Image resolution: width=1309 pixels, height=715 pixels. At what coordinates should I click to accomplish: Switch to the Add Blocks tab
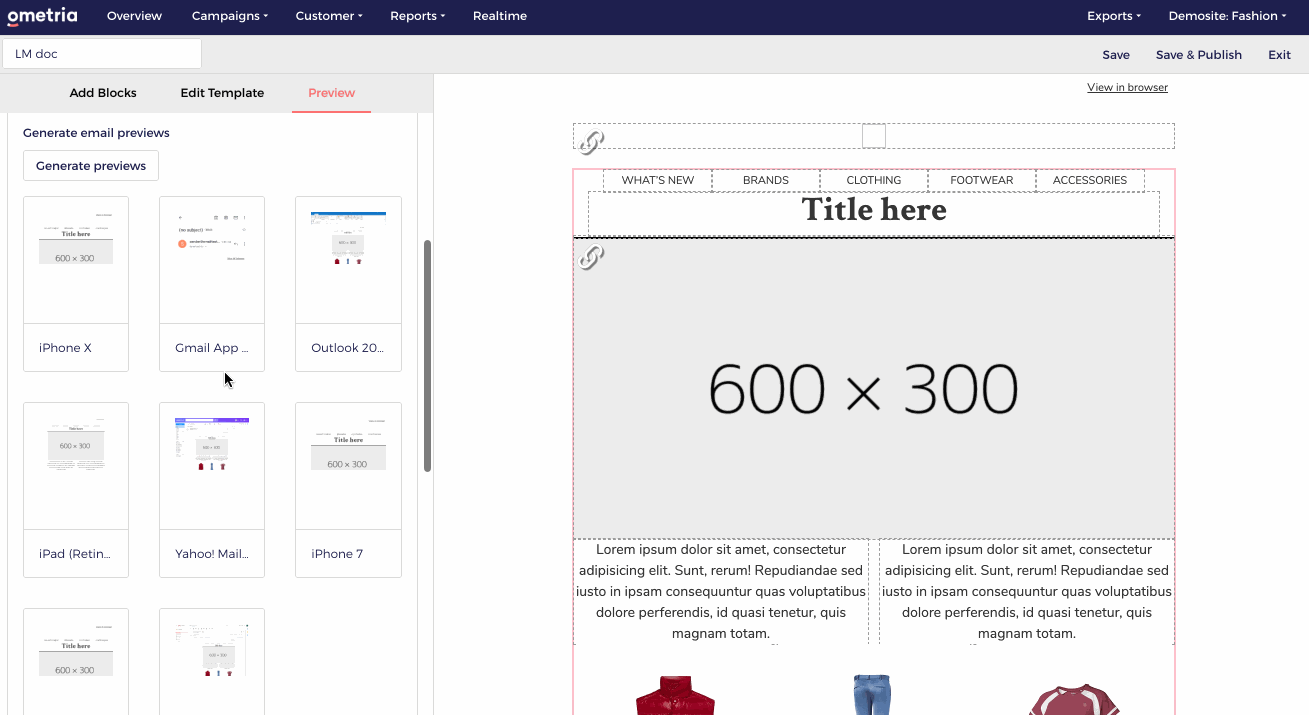point(103,93)
